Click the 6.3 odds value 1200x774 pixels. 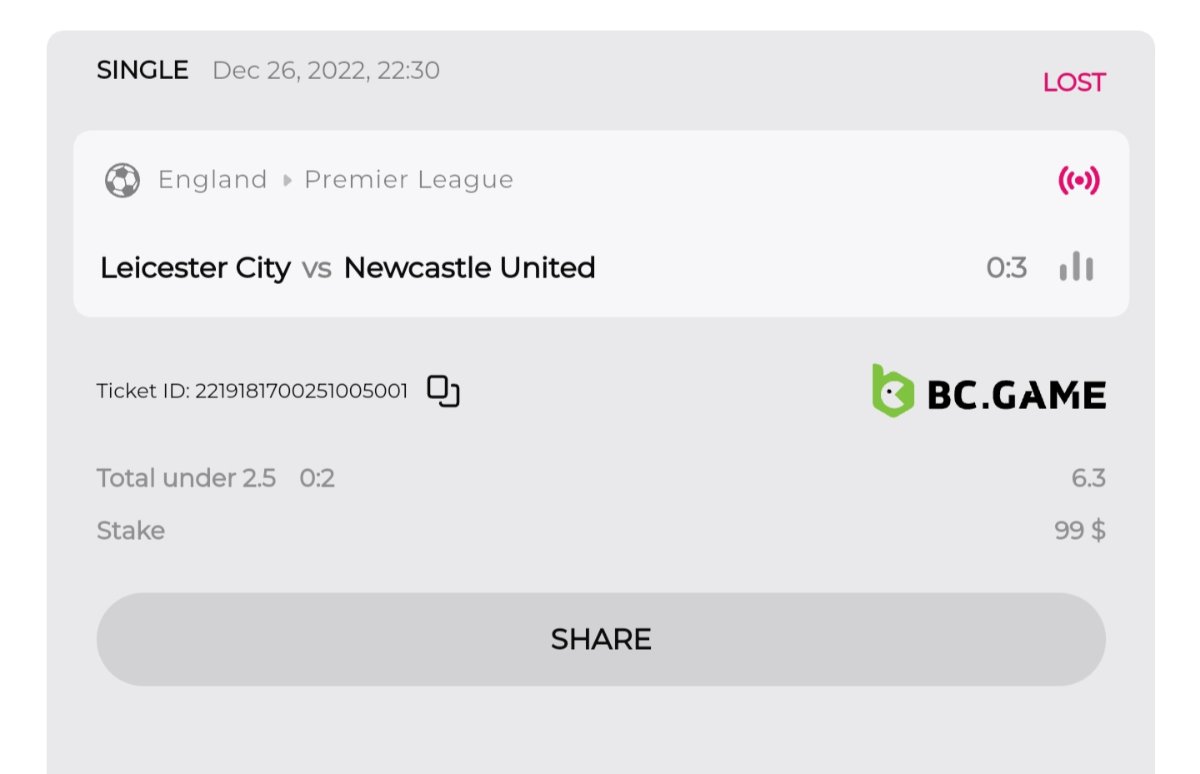pos(1088,478)
